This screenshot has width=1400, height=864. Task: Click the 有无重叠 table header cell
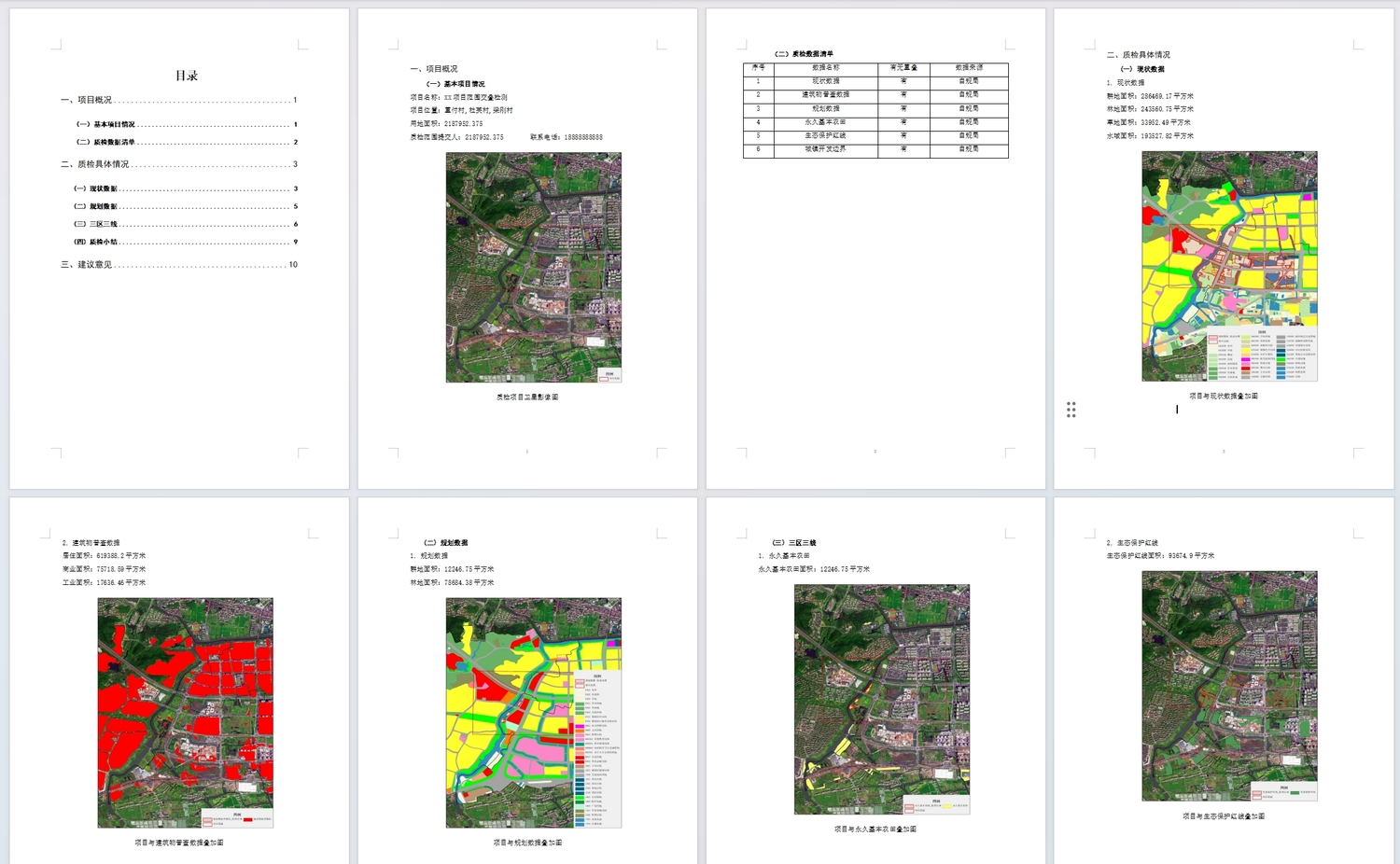tap(903, 68)
